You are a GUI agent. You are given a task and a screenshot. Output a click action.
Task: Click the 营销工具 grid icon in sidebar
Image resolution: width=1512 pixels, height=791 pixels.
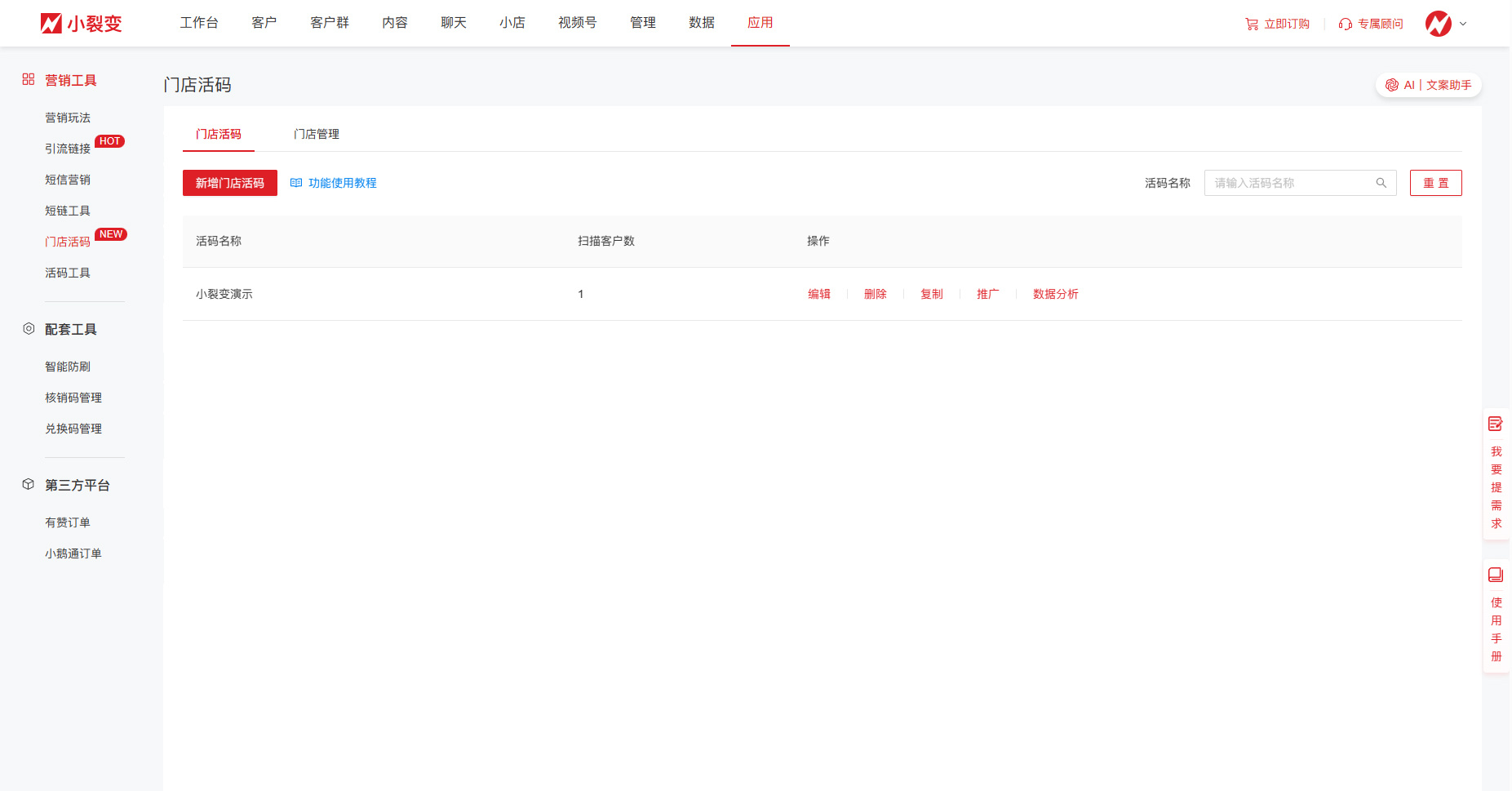29,79
